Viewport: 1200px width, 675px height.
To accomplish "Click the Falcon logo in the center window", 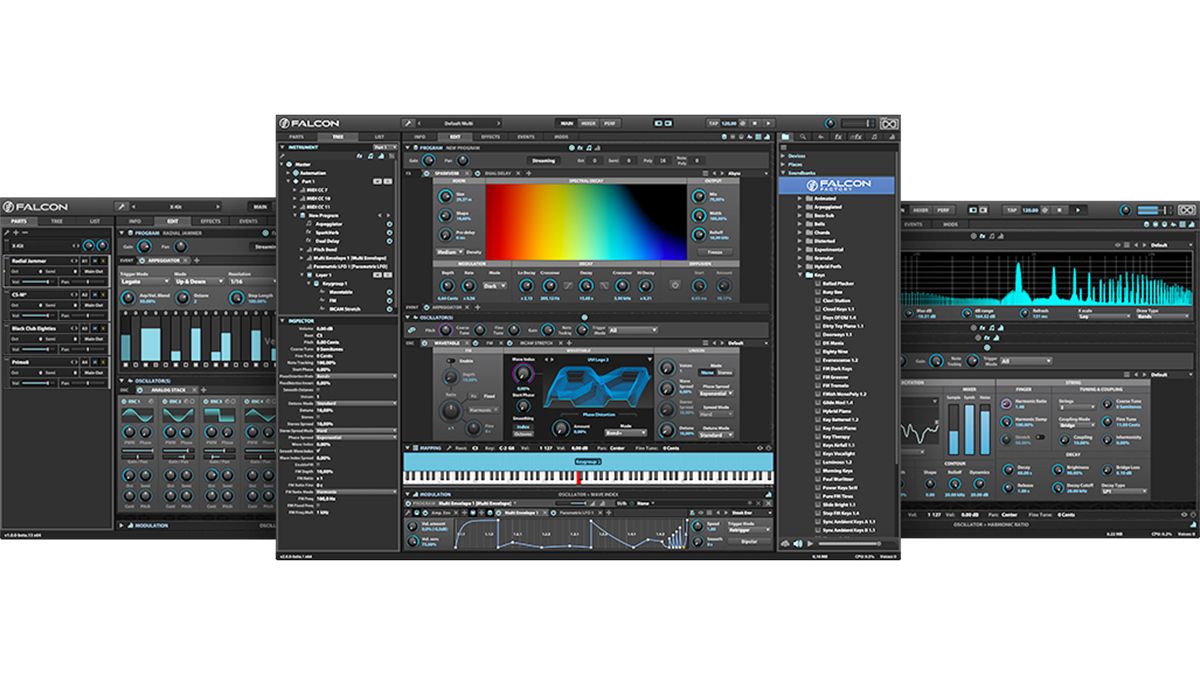I will (311, 123).
